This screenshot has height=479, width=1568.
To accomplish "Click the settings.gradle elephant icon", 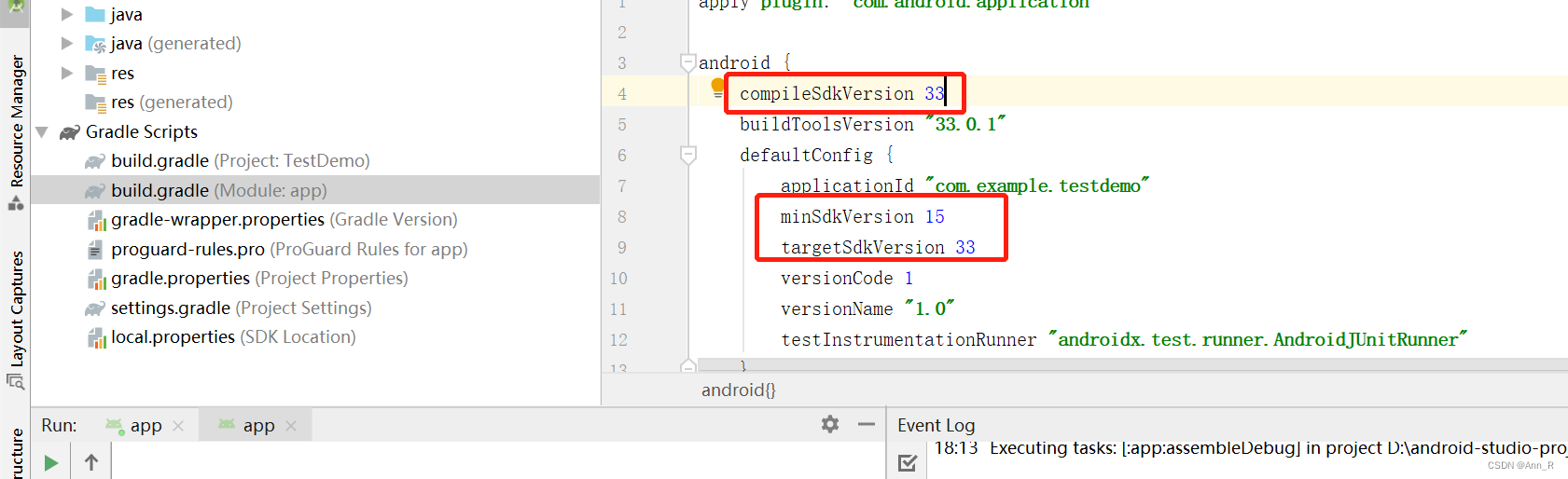I will [95, 308].
